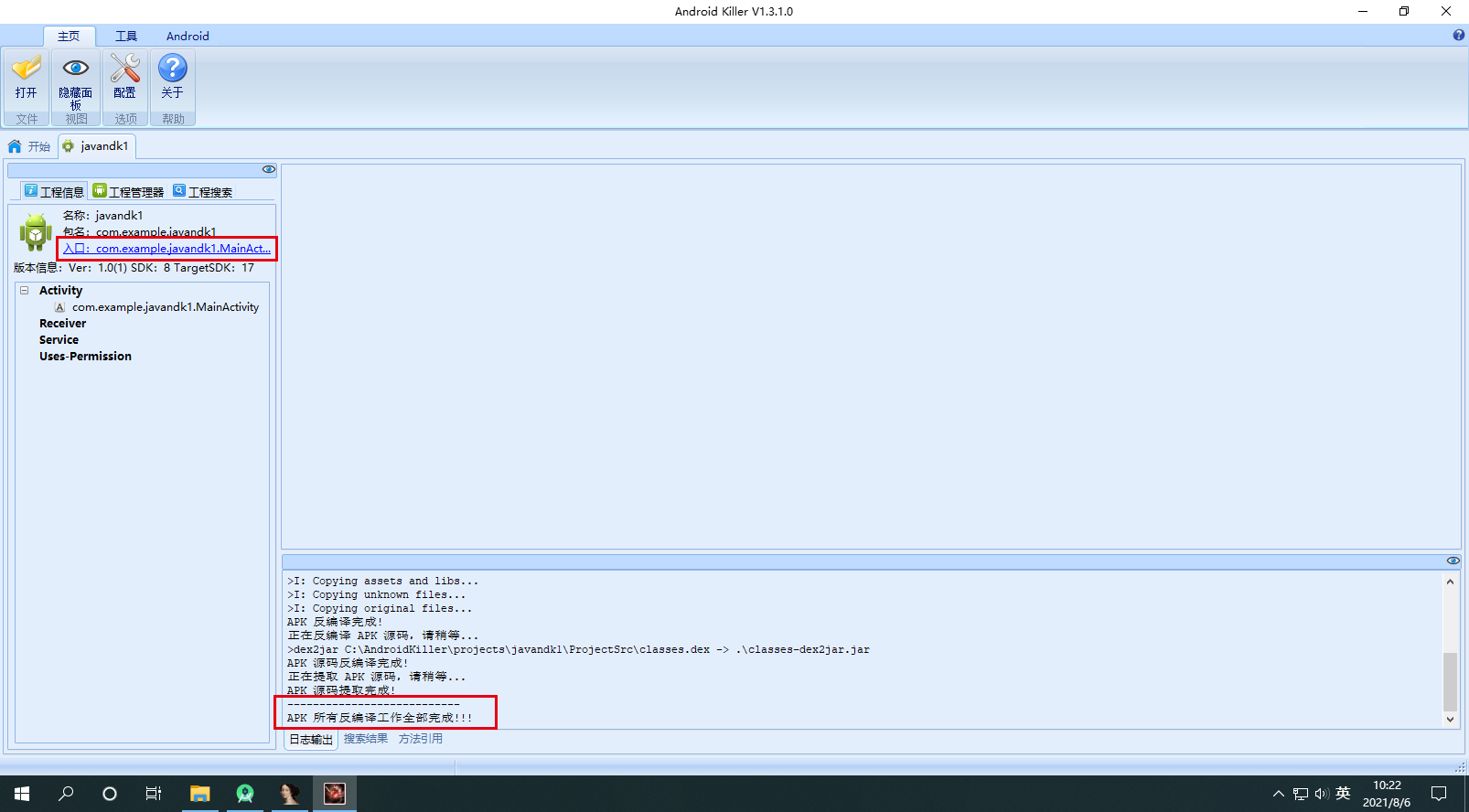The width and height of the screenshot is (1469, 812).
Task: Click the Android Killer taskbar icon
Action: click(335, 794)
